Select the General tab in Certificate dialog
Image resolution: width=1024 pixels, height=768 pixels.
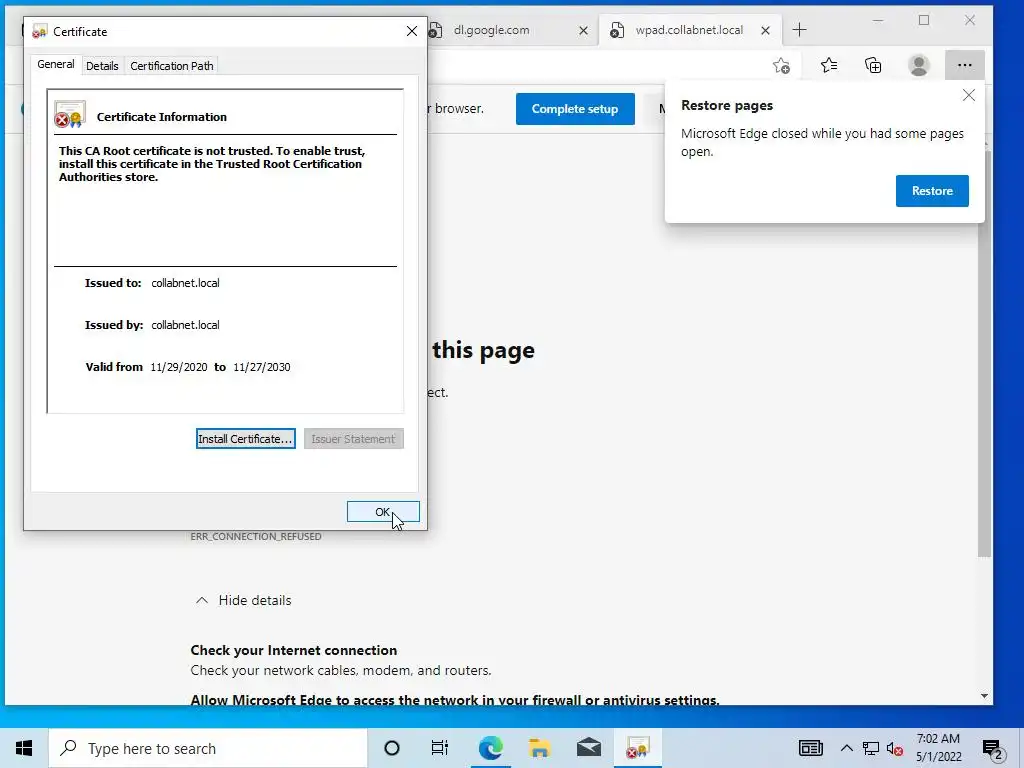coord(56,65)
